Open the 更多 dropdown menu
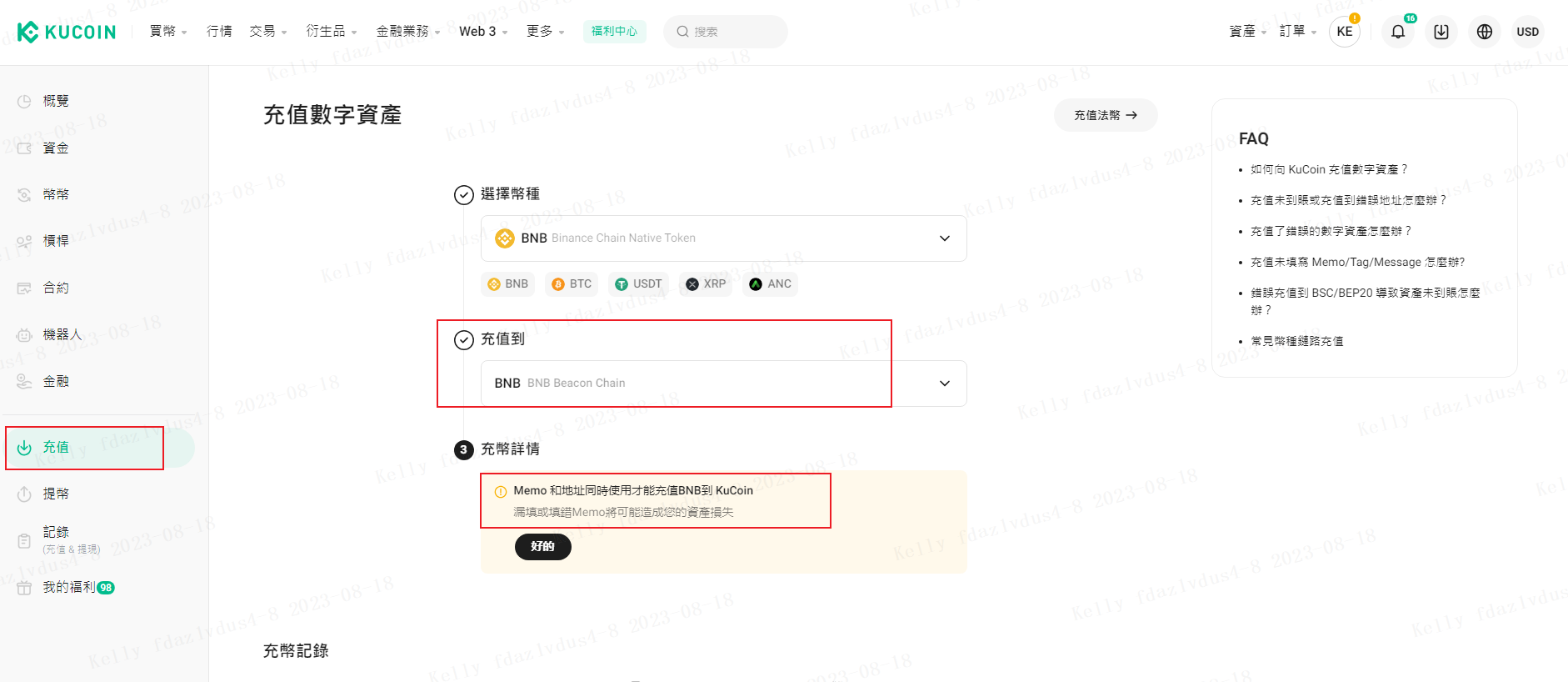The height and width of the screenshot is (682, 1568). [546, 32]
